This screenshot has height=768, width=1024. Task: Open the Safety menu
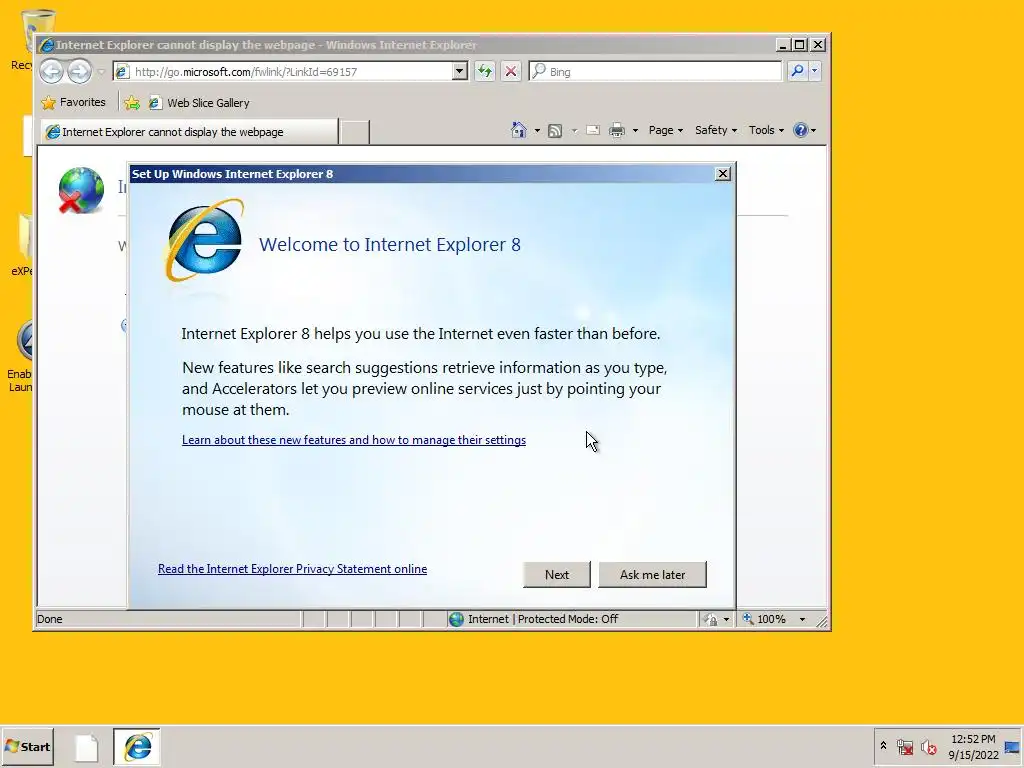click(x=716, y=130)
